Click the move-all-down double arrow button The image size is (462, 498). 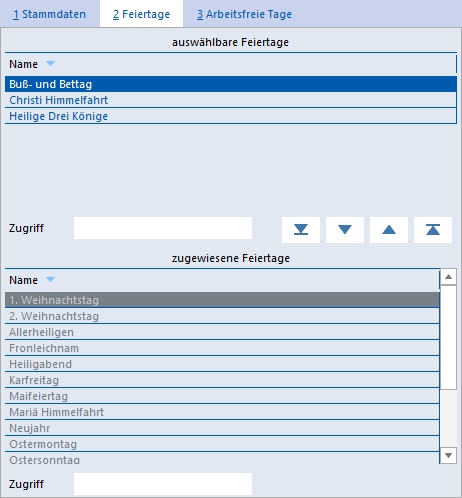301,230
